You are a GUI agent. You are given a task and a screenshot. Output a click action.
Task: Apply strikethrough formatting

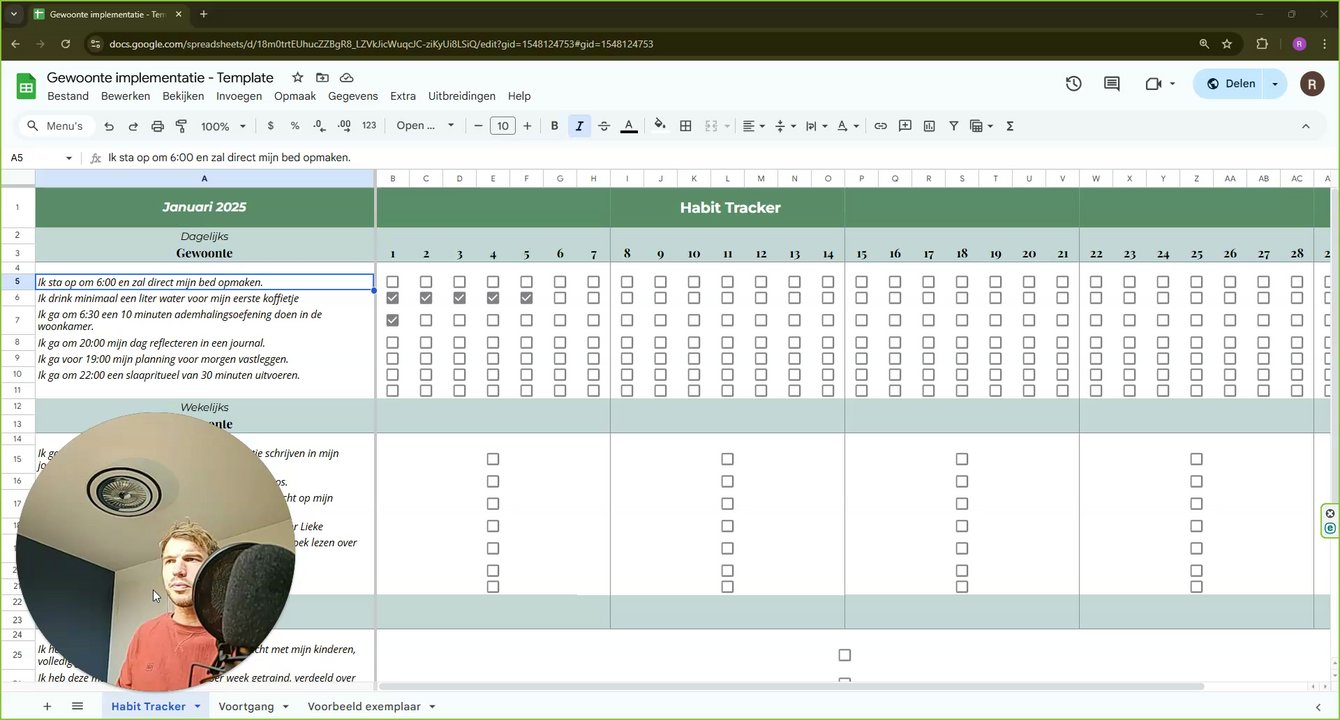[604, 126]
